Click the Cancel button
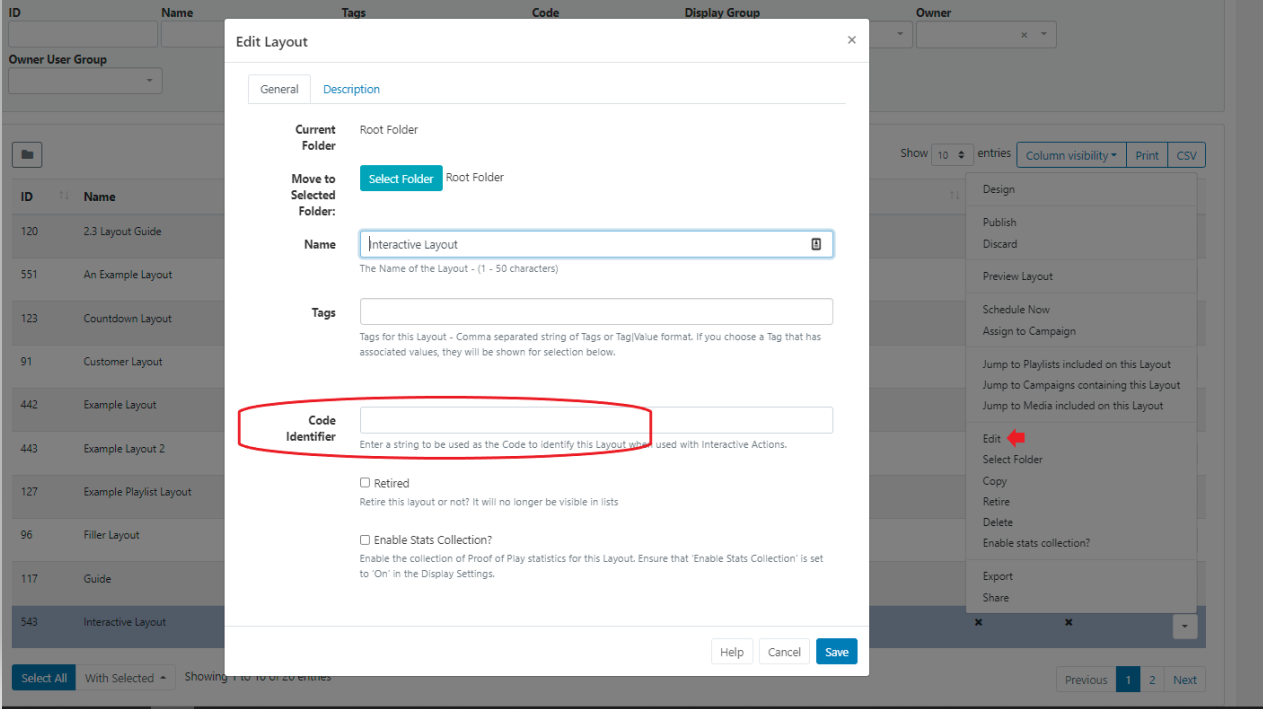This screenshot has width=1263, height=709. pos(784,652)
